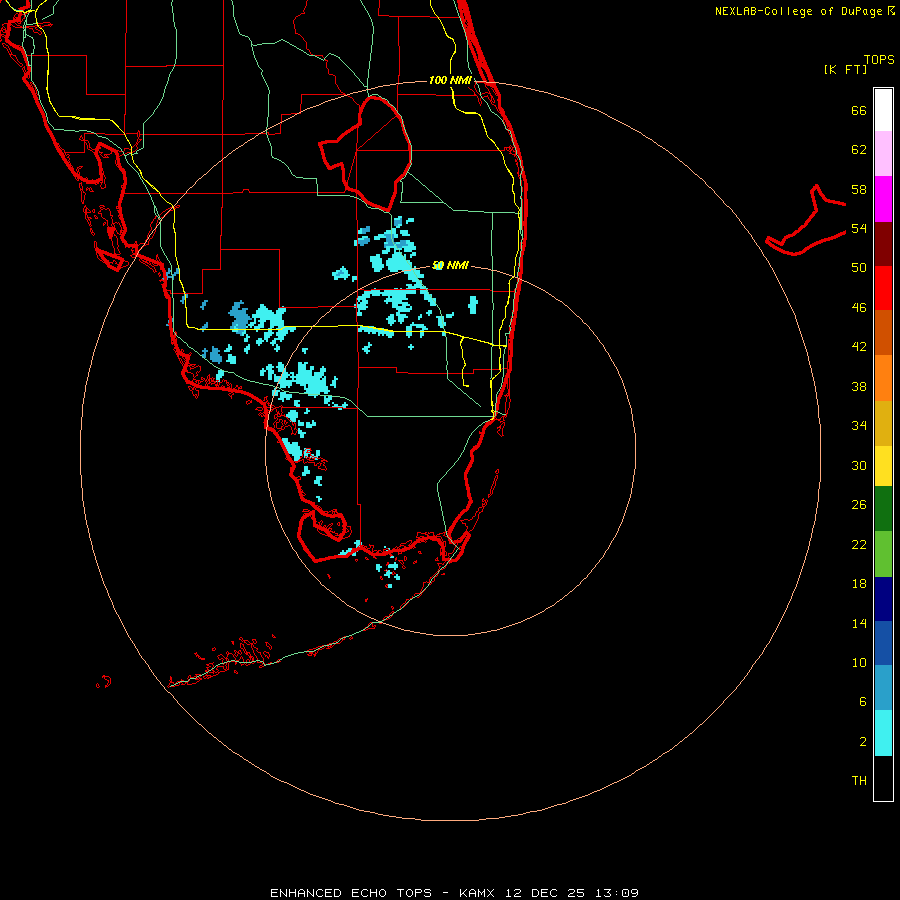
Task: Select the bright yellow legend swatch
Action: [x=883, y=466]
